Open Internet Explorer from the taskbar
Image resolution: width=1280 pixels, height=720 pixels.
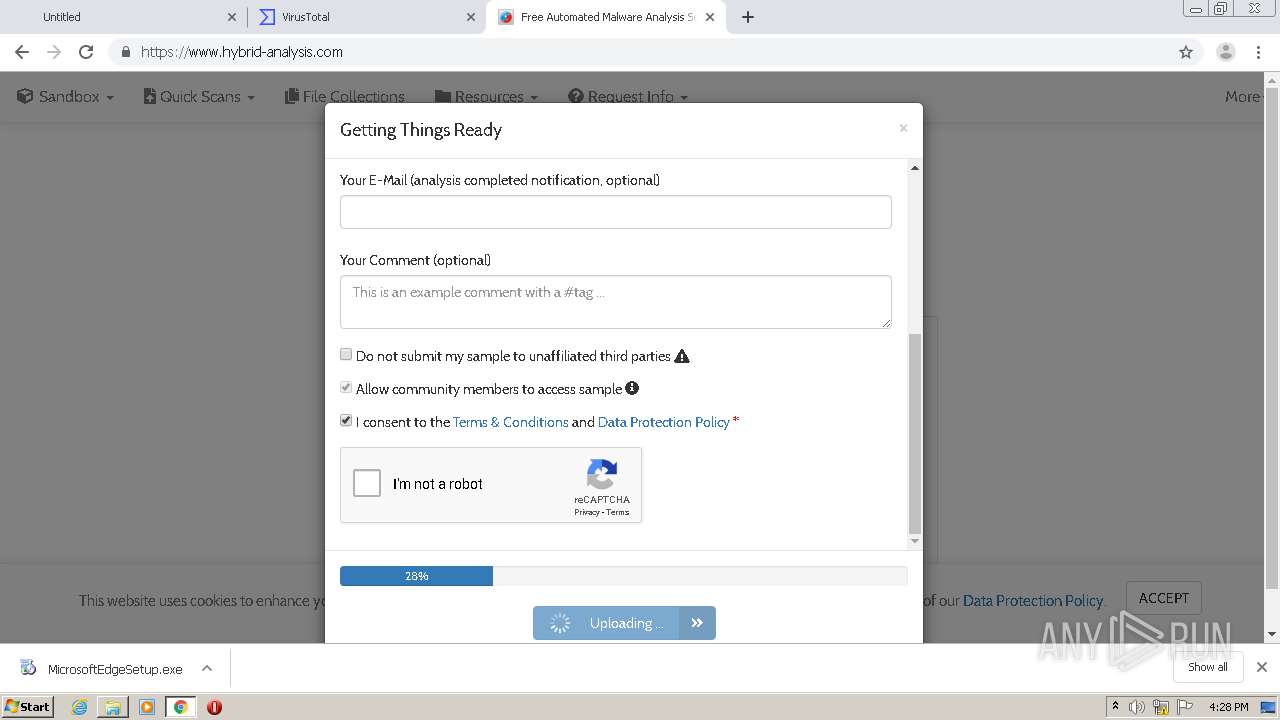pos(79,707)
